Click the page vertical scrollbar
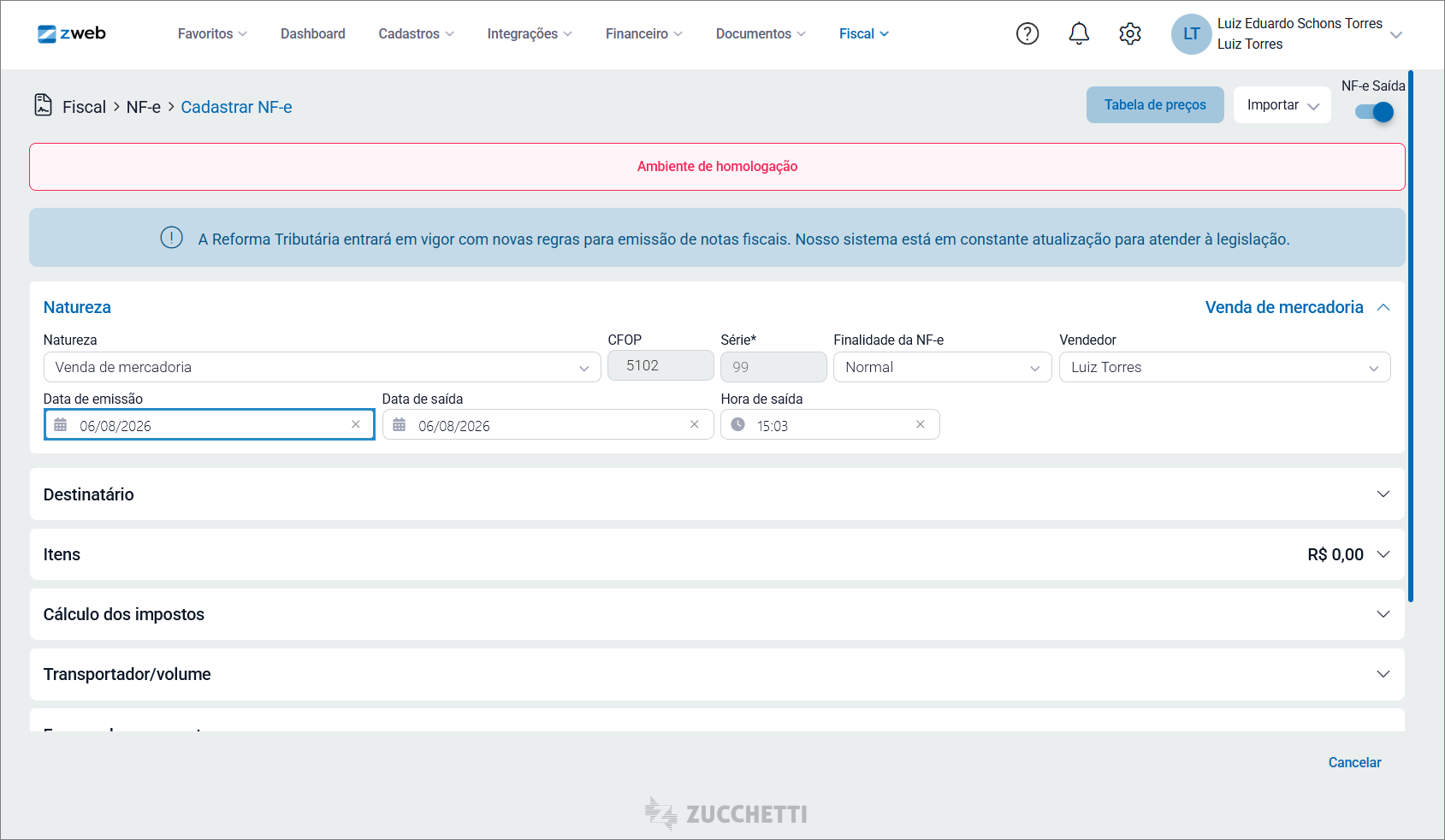This screenshot has height=840, width=1445. [x=1411, y=335]
